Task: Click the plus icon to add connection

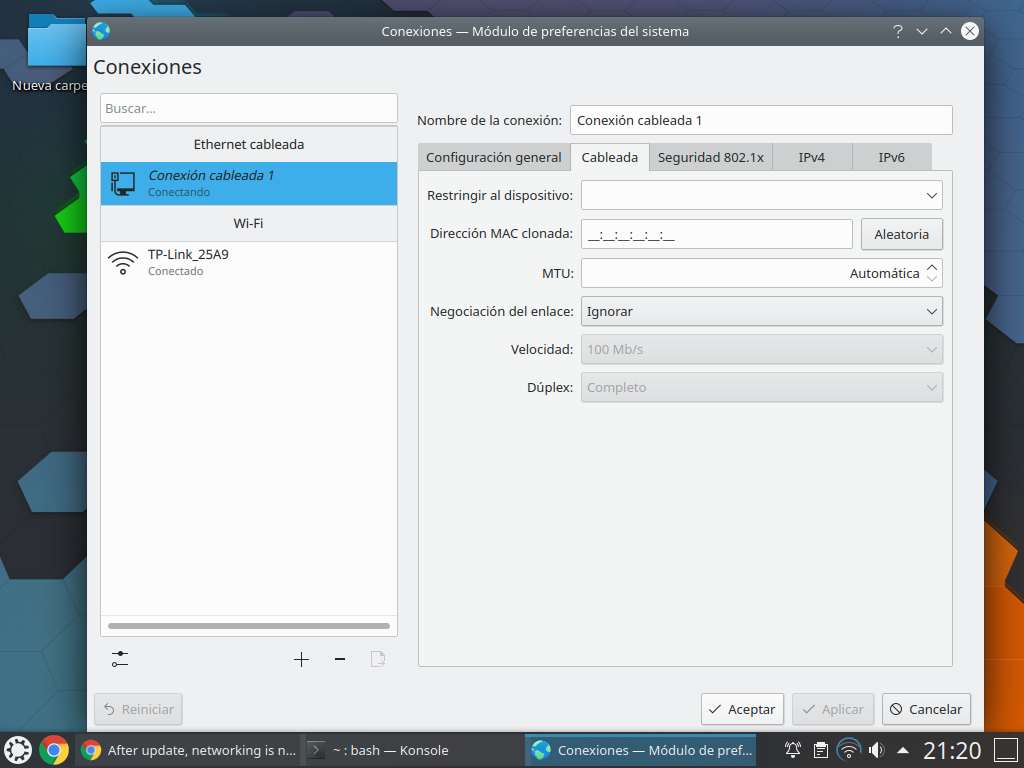Action: 301,659
